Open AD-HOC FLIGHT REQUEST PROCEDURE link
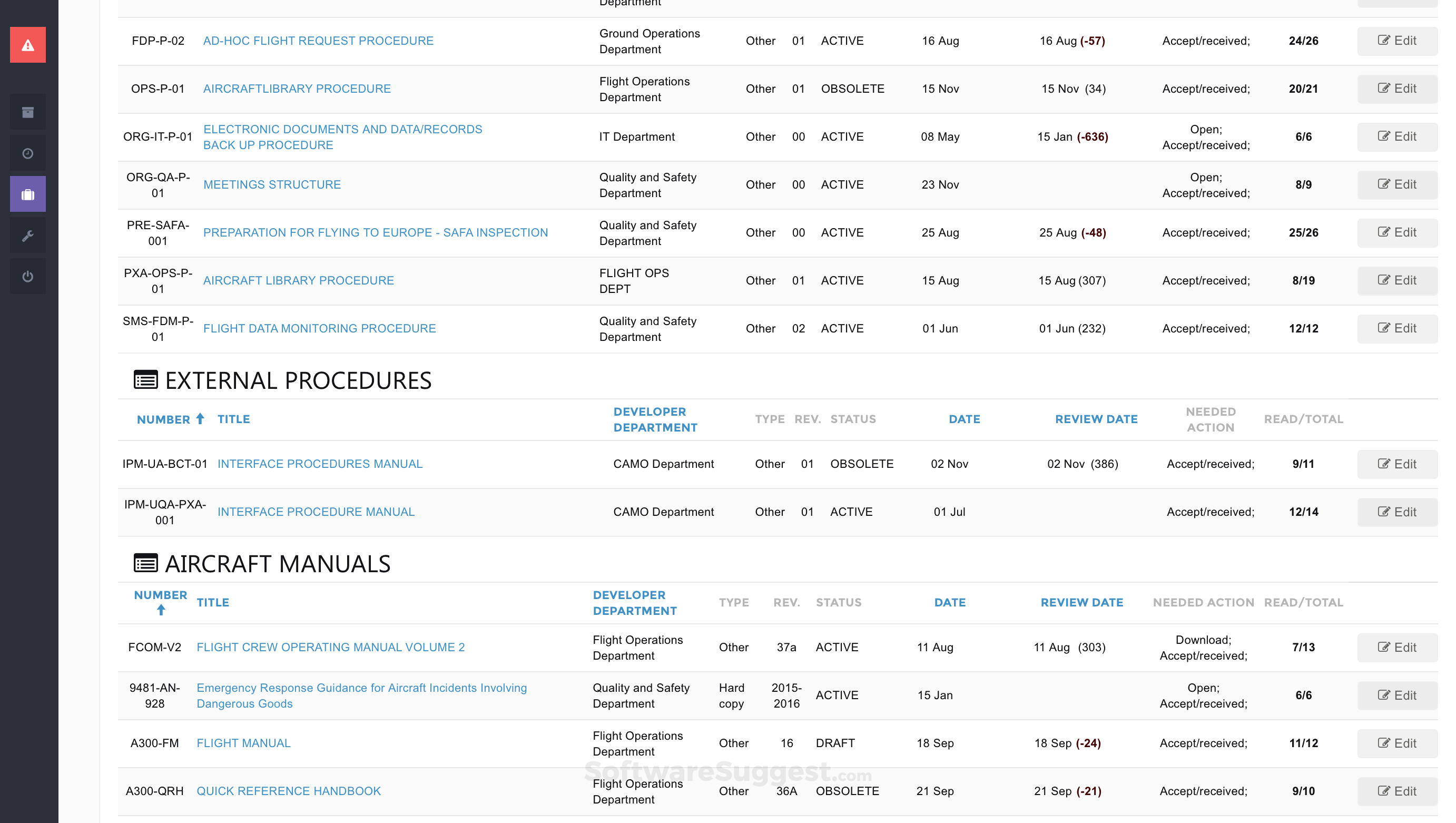 (318, 41)
